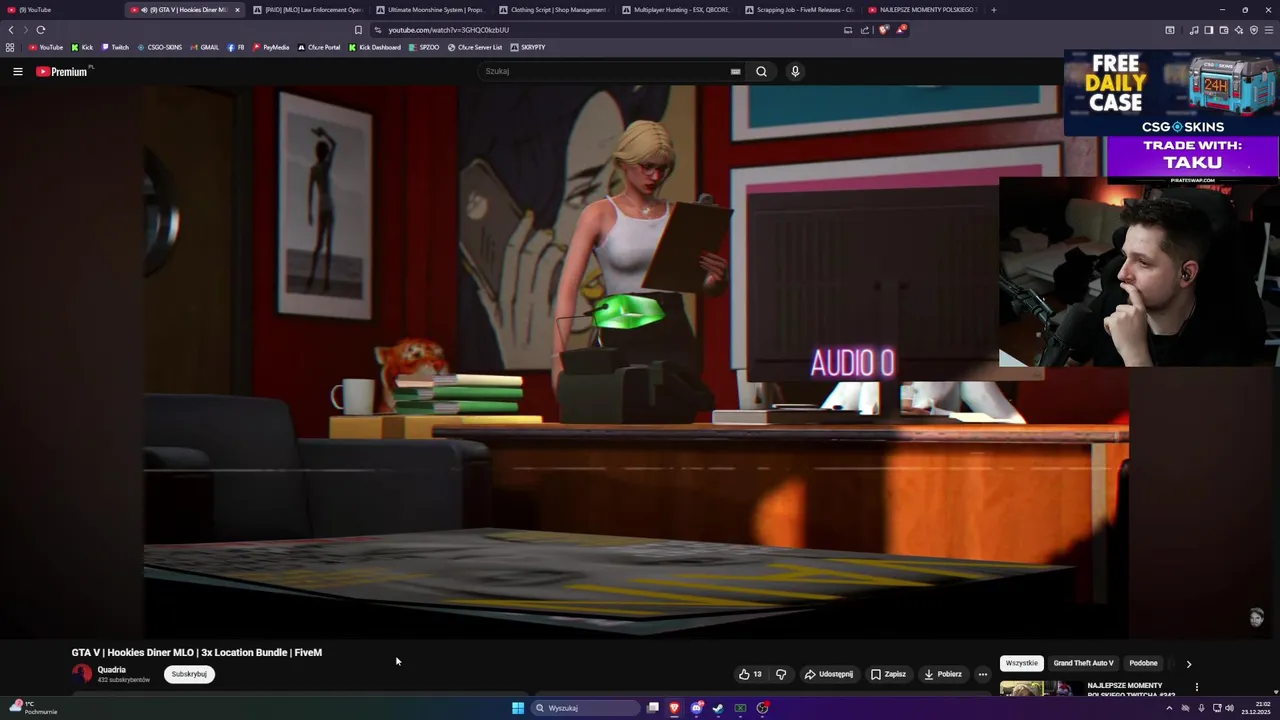This screenshot has height=720, width=1280.
Task: Open the on-screen keyboard icon in search box
Action: 736,71
